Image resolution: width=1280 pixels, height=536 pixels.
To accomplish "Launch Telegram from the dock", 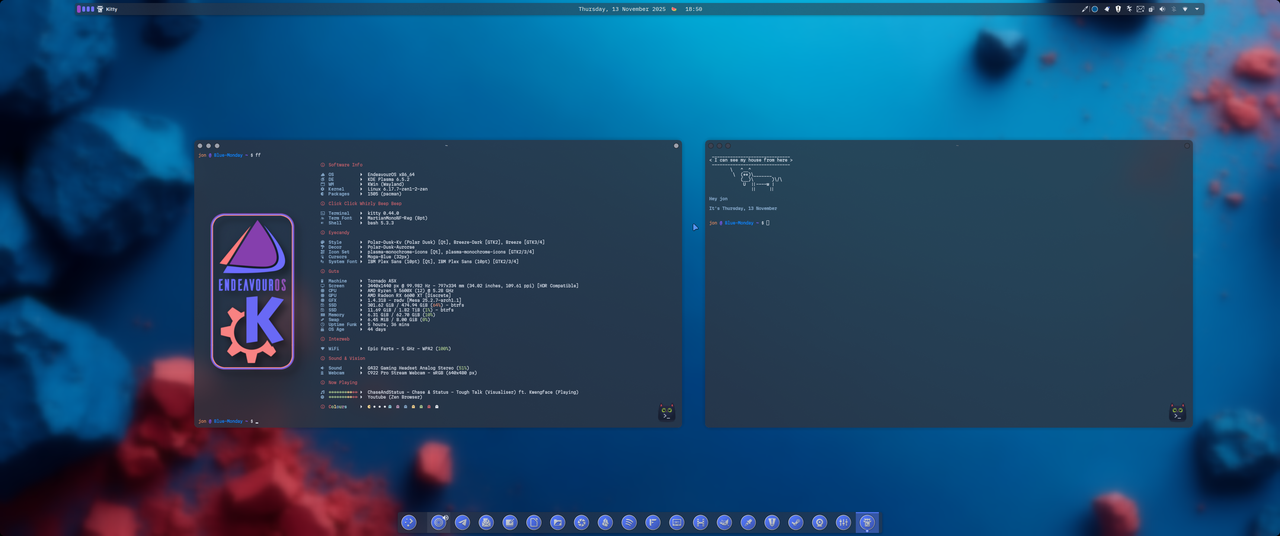I will click(x=462, y=522).
